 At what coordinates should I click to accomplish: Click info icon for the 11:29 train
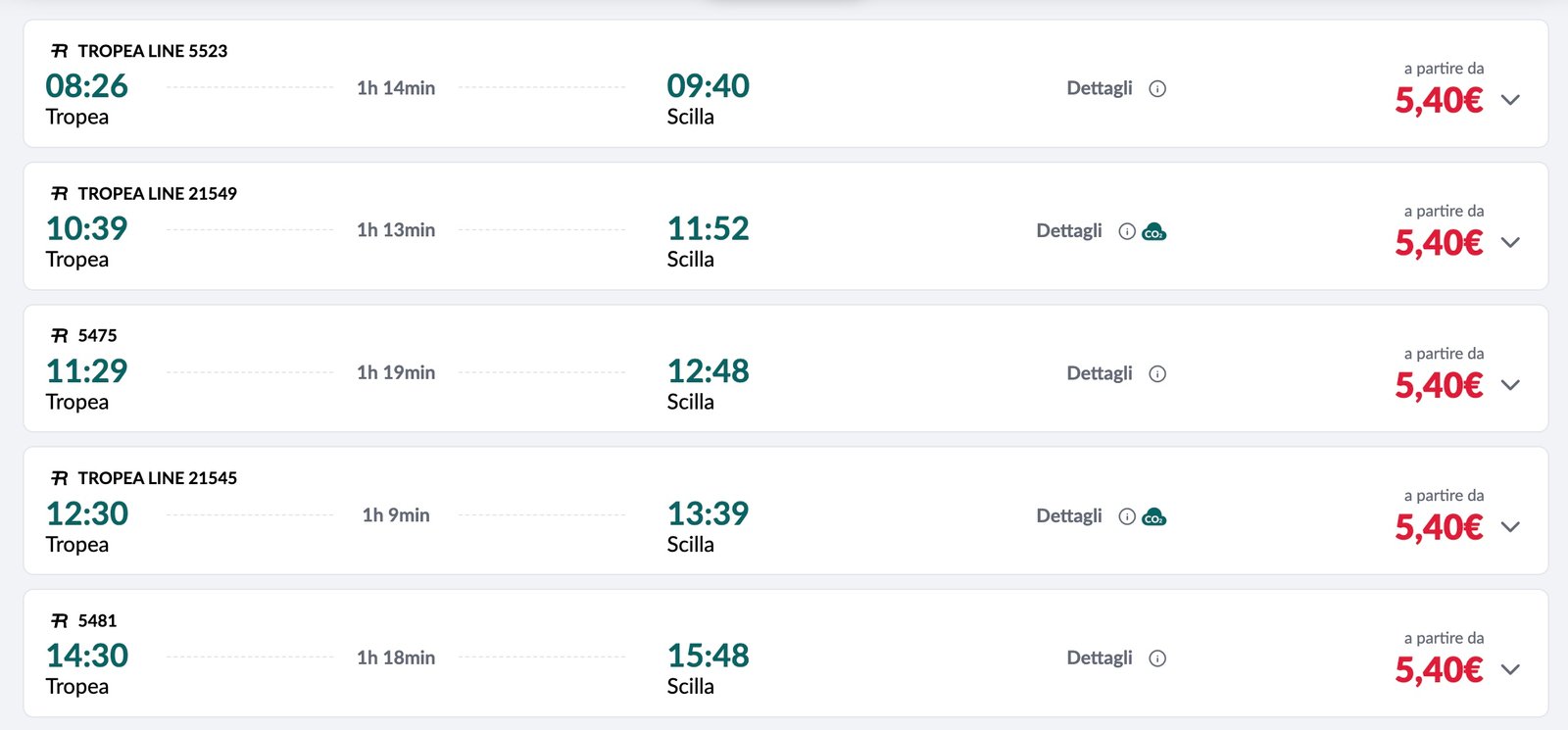pos(1157,374)
